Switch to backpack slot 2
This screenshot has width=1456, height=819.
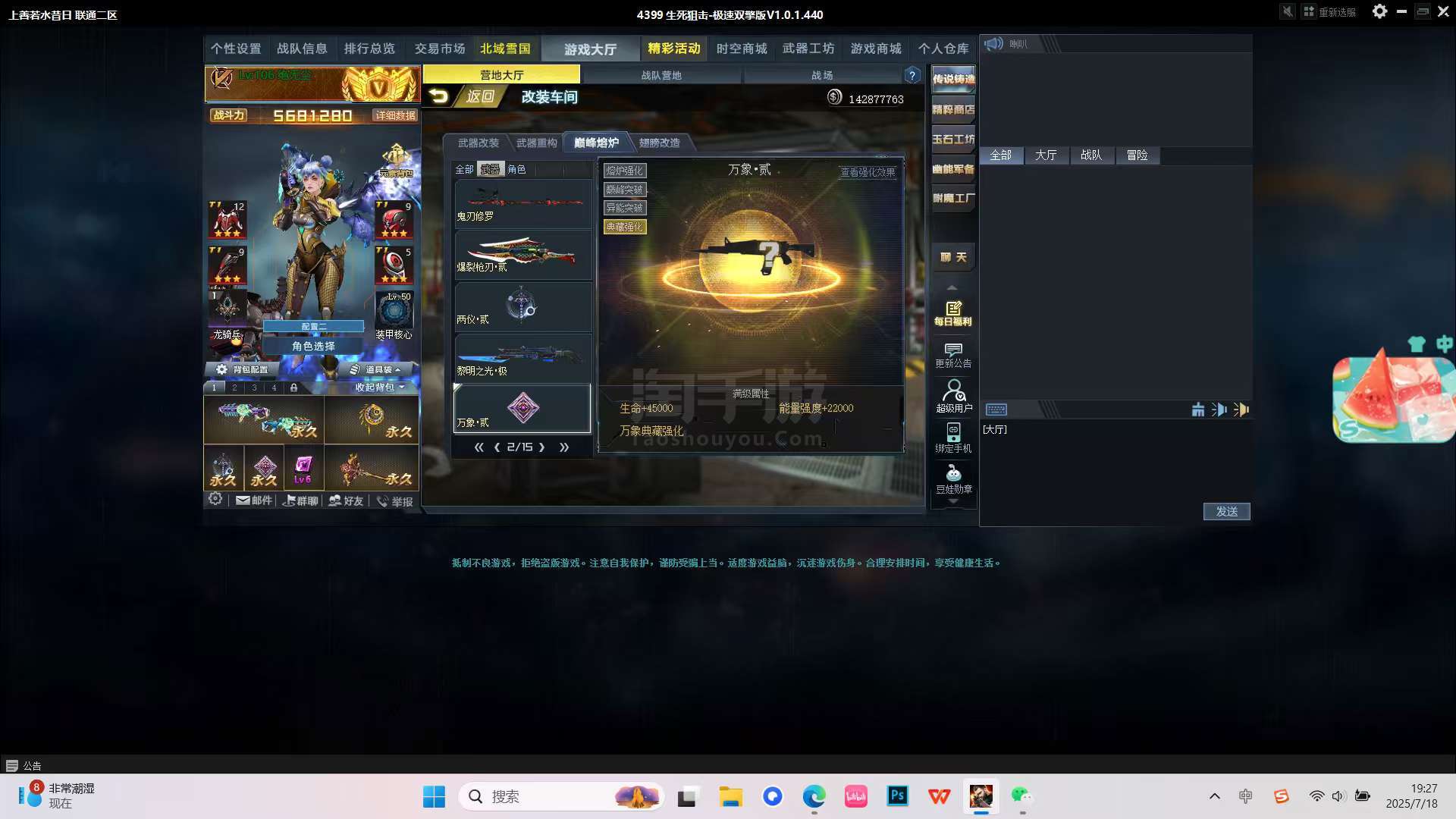tap(234, 388)
